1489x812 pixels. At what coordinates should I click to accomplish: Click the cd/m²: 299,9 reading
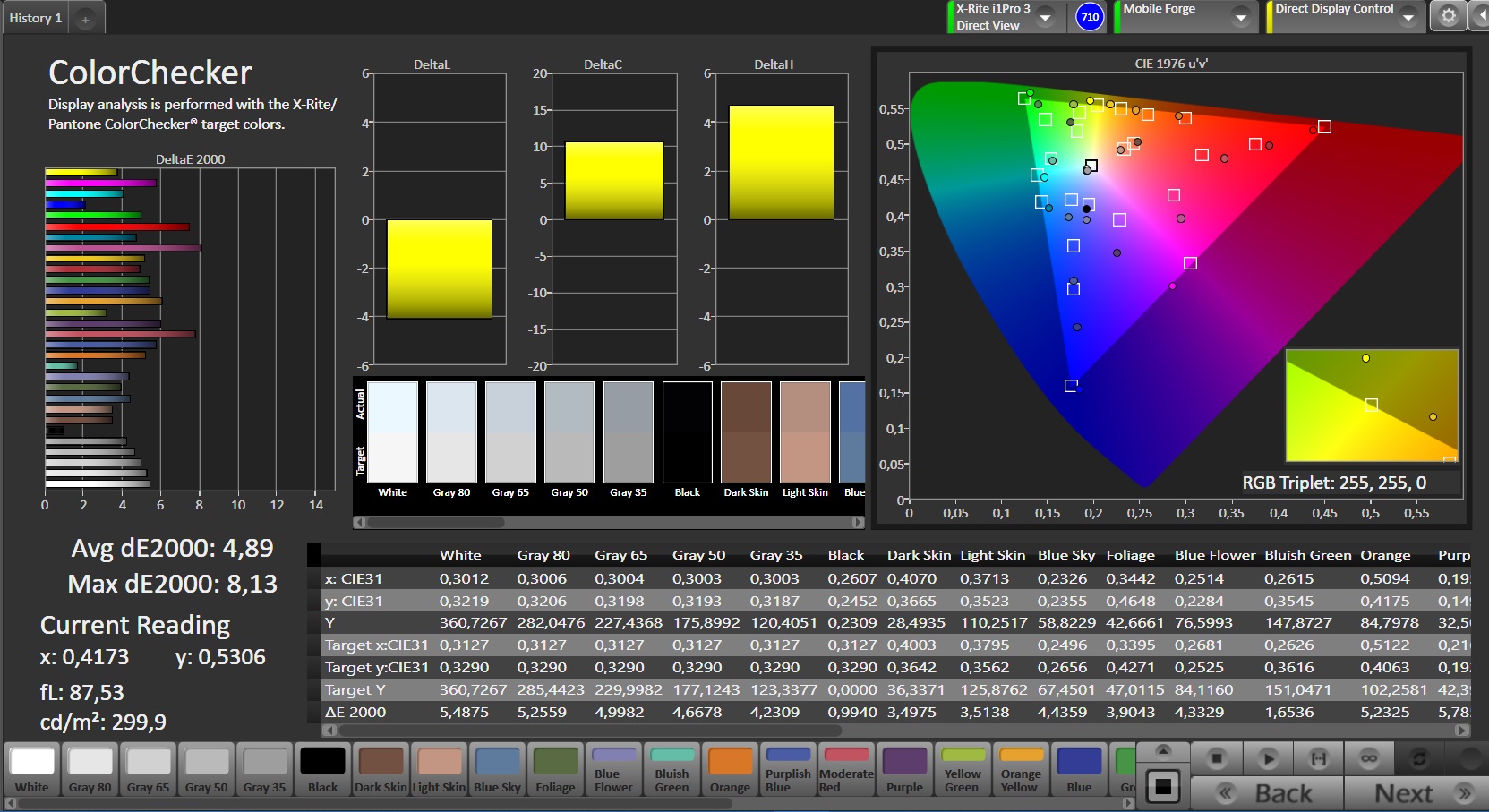click(x=103, y=722)
